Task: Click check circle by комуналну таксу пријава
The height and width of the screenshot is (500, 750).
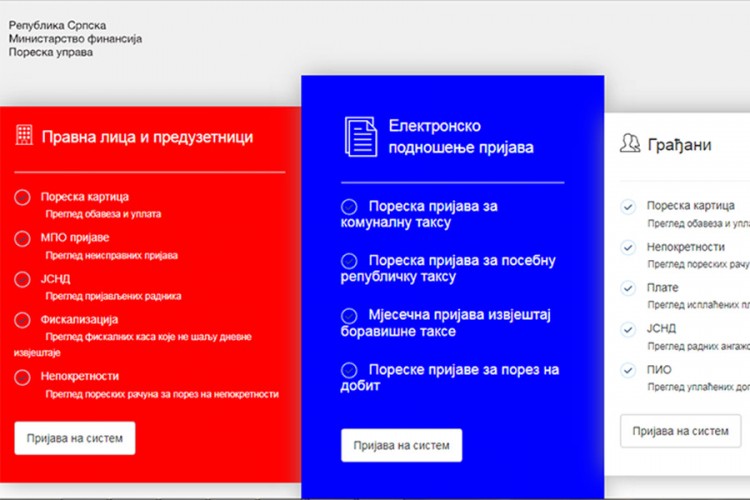Action: (x=349, y=207)
